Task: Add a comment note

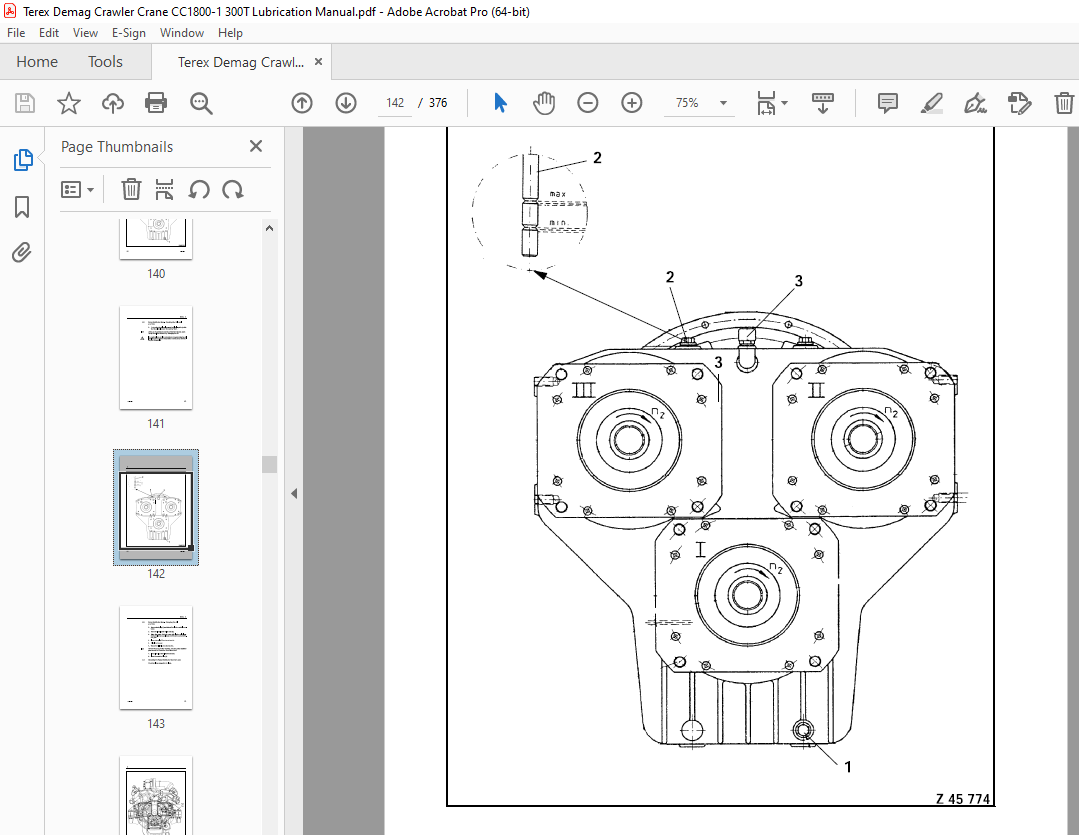Action: point(888,103)
